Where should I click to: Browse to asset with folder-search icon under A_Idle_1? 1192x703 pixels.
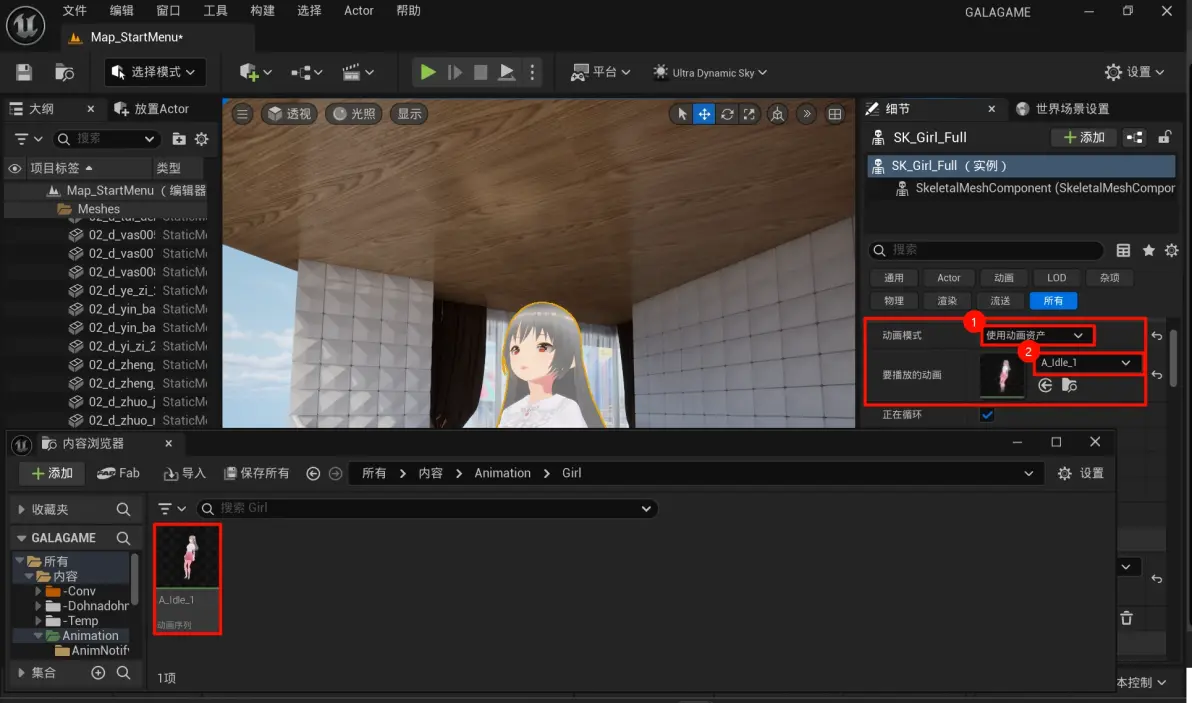(x=1069, y=385)
